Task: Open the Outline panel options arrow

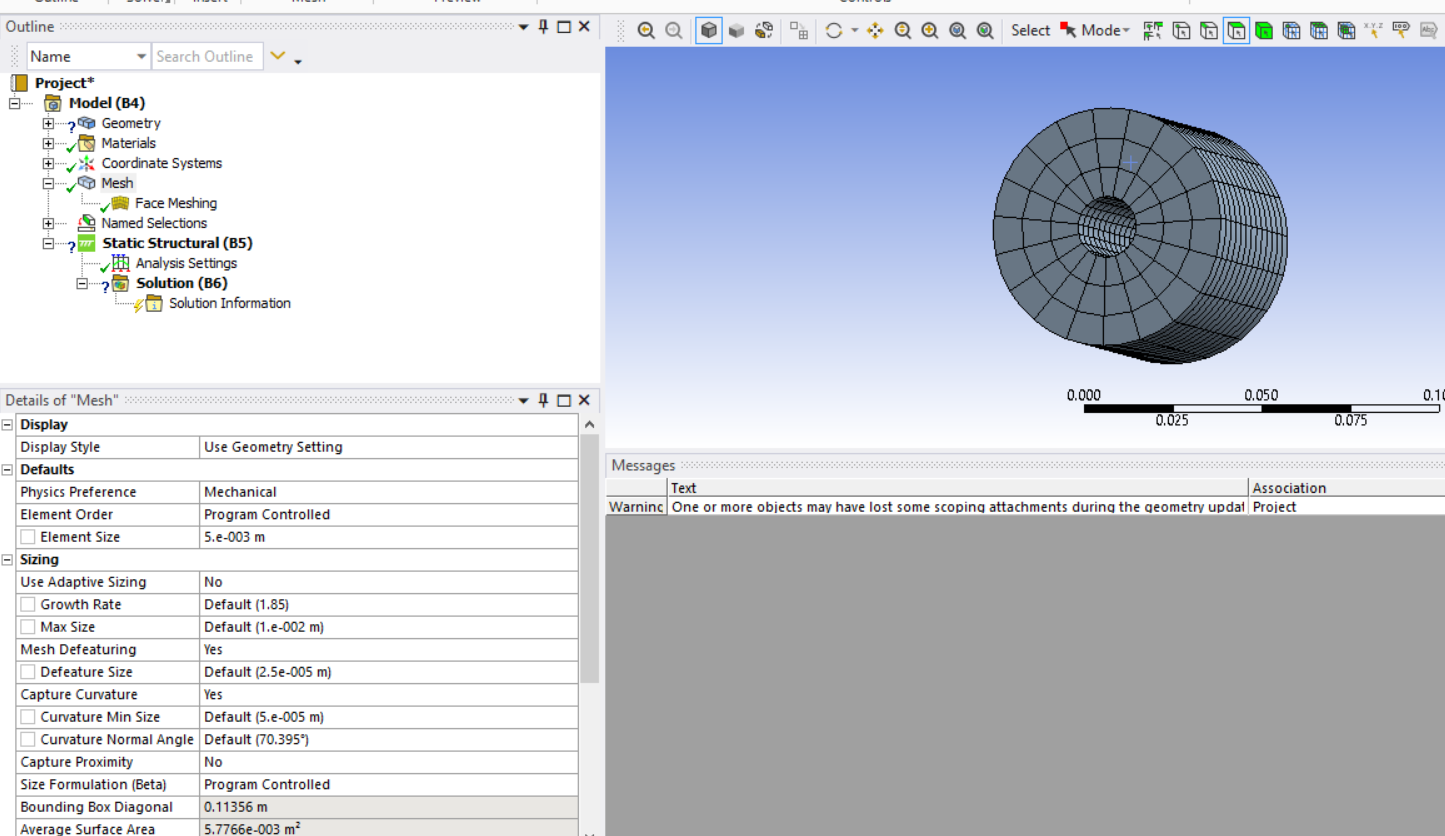Action: [x=523, y=27]
